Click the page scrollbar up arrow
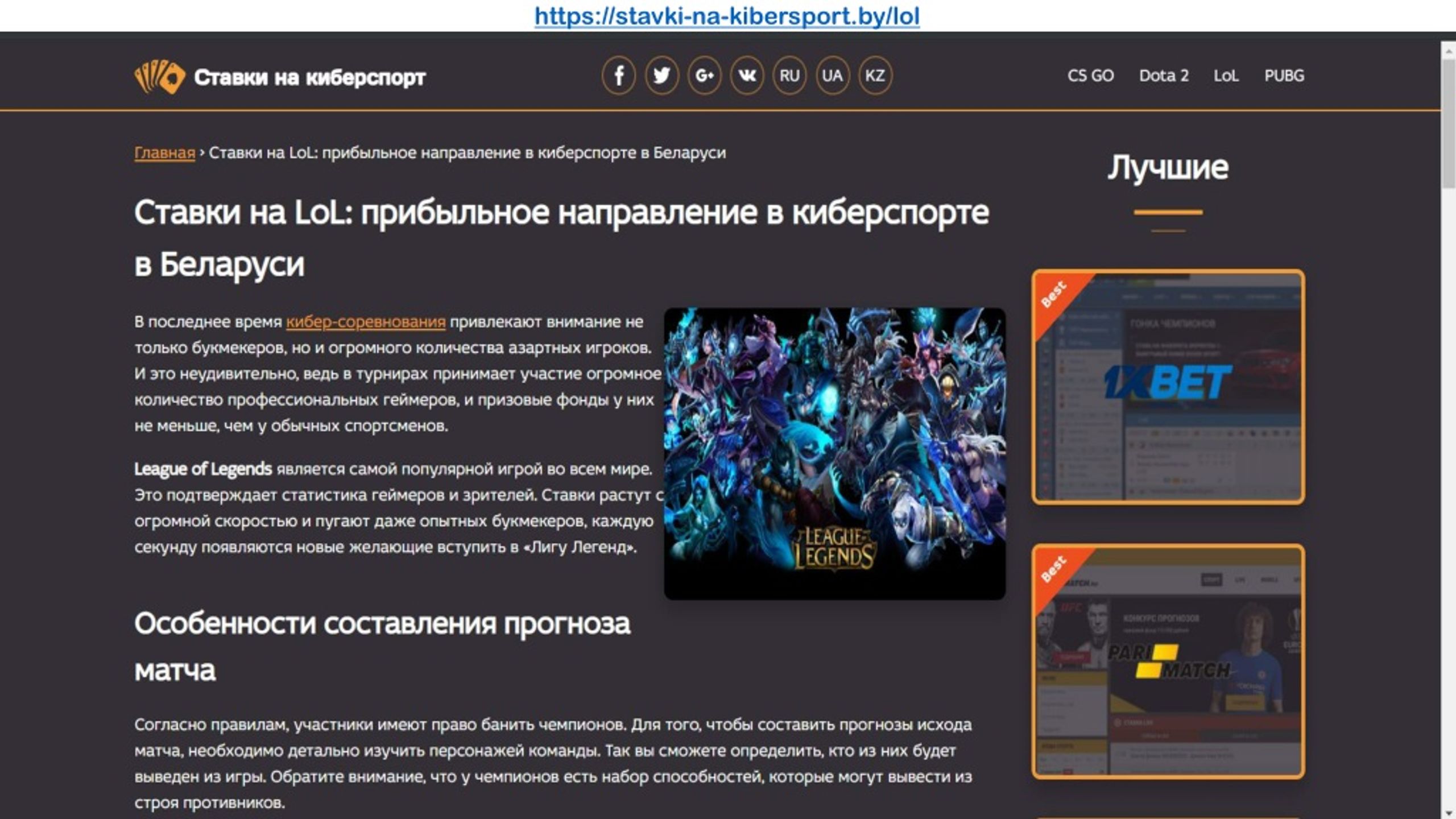Image resolution: width=1456 pixels, height=819 pixels. [x=1449, y=50]
